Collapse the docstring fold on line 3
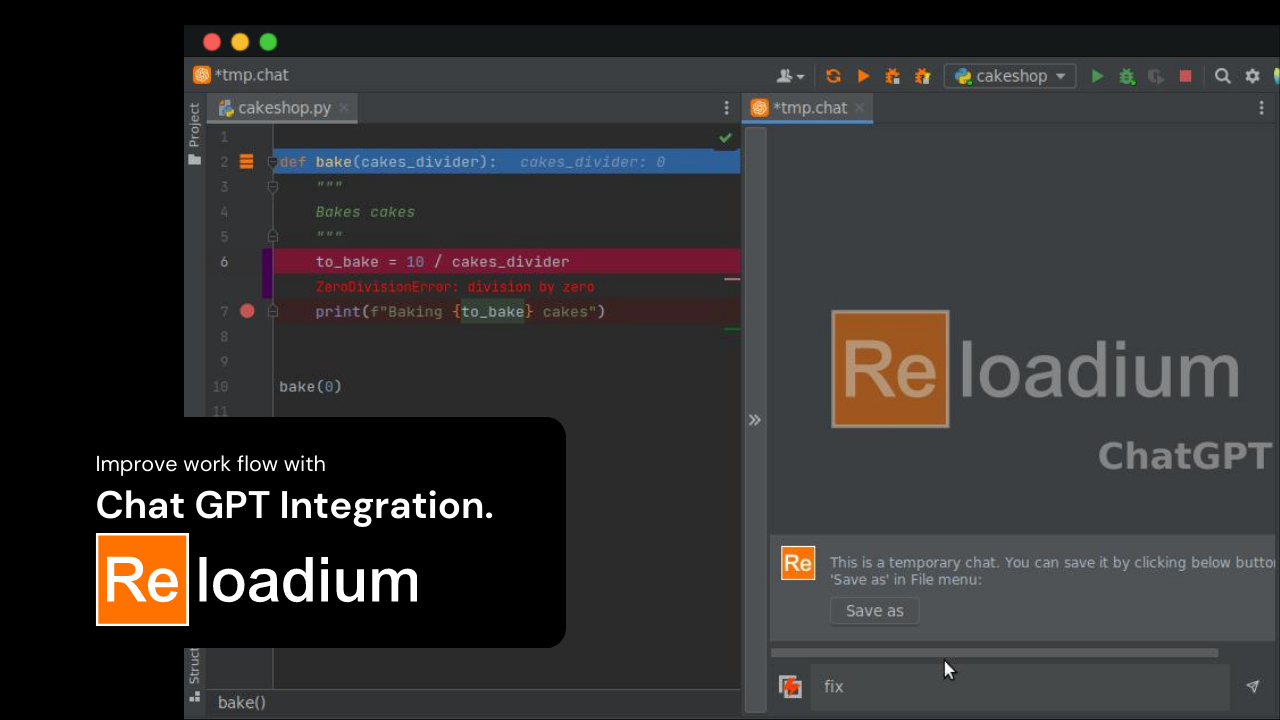Image resolution: width=1280 pixels, height=720 pixels. 272,187
